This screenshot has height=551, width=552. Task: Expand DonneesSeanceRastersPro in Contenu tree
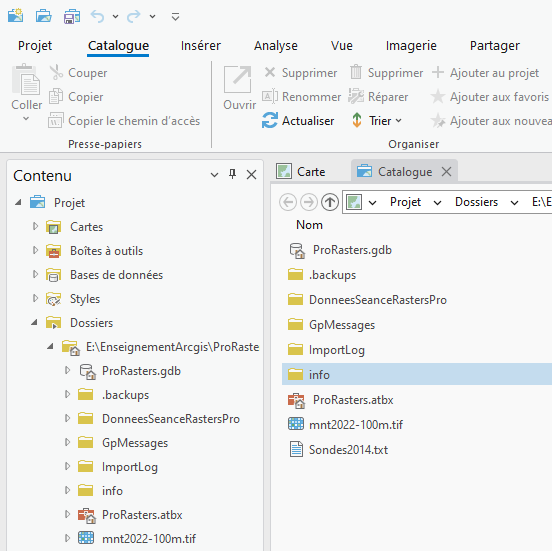click(67, 418)
